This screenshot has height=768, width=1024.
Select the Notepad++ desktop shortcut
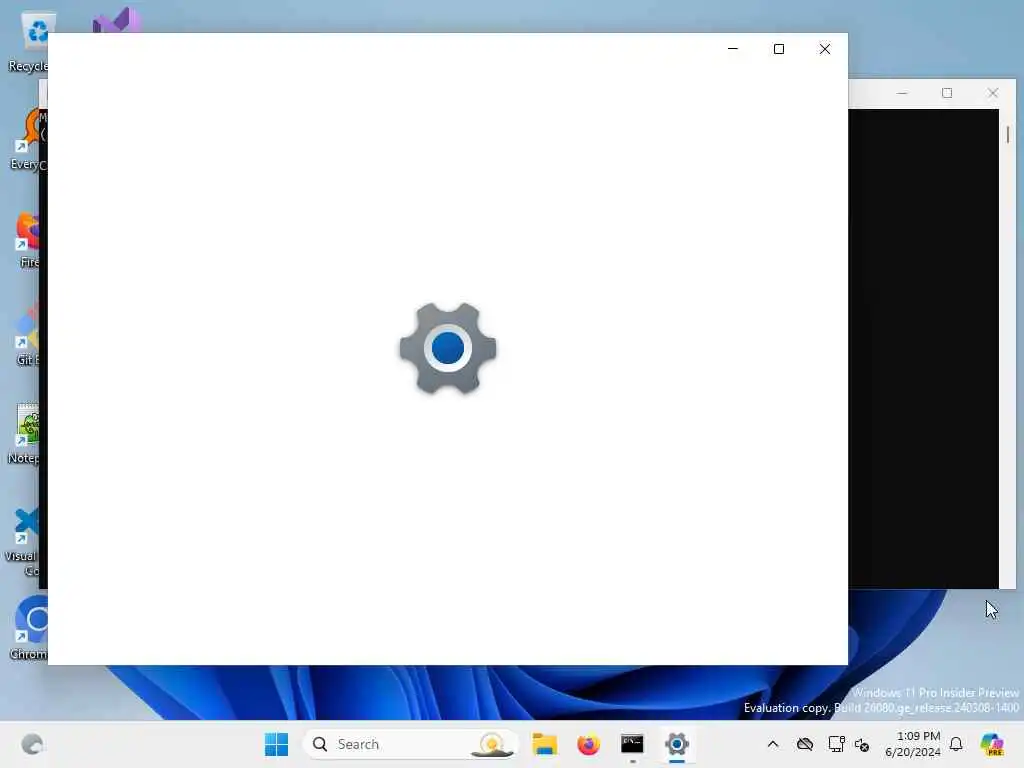[x=25, y=434]
